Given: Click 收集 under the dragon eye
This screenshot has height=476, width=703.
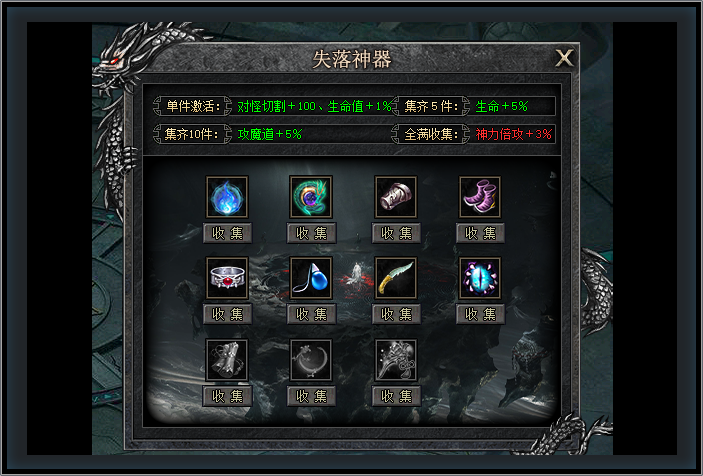Looking at the screenshot, I should (x=481, y=314).
